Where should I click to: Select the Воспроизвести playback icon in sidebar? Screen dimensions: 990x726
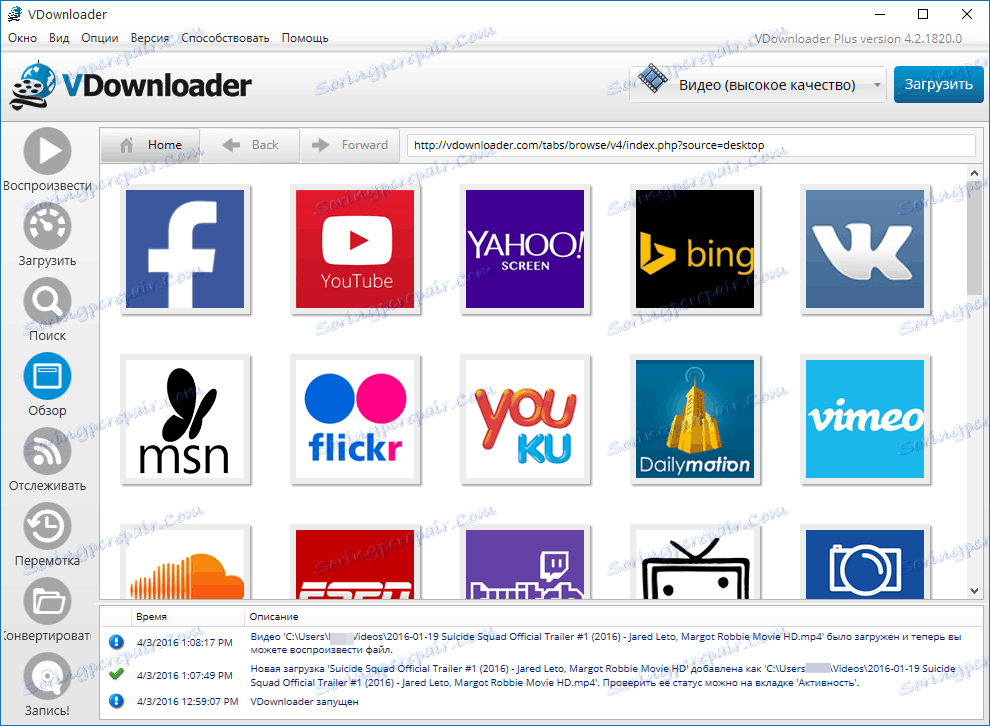(x=47, y=152)
